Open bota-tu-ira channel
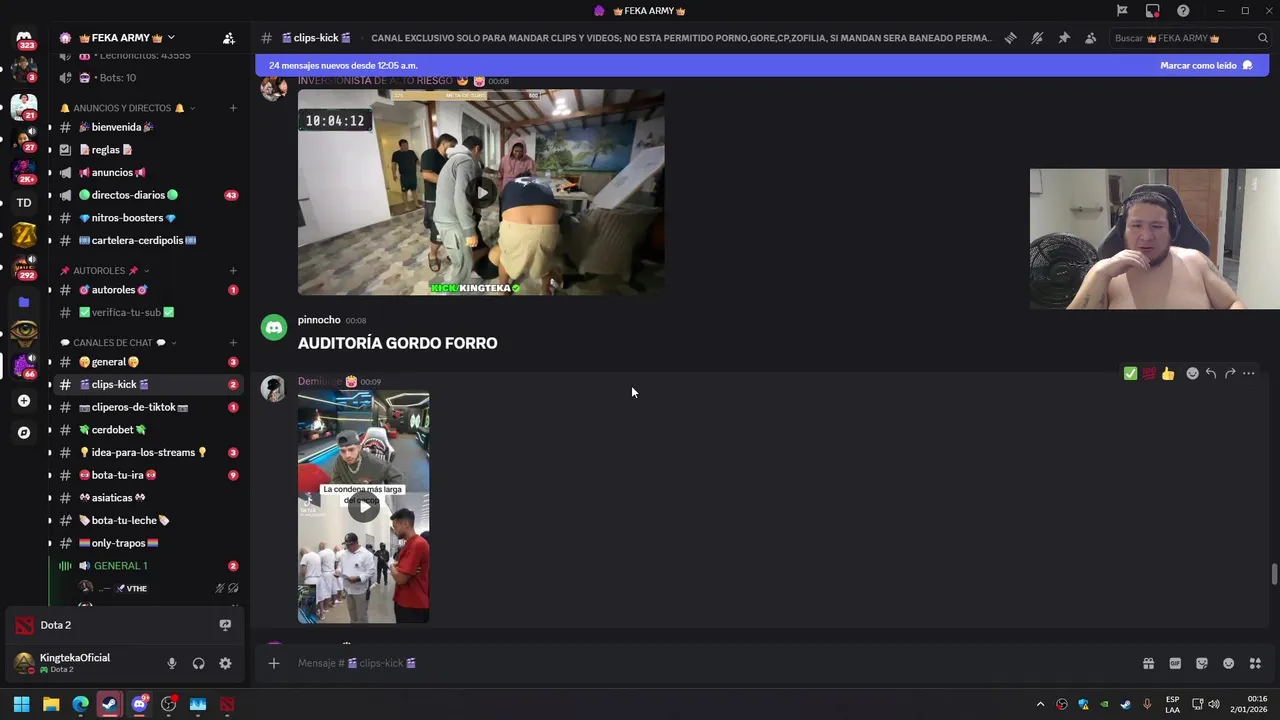This screenshot has width=1280, height=720. click(146, 475)
